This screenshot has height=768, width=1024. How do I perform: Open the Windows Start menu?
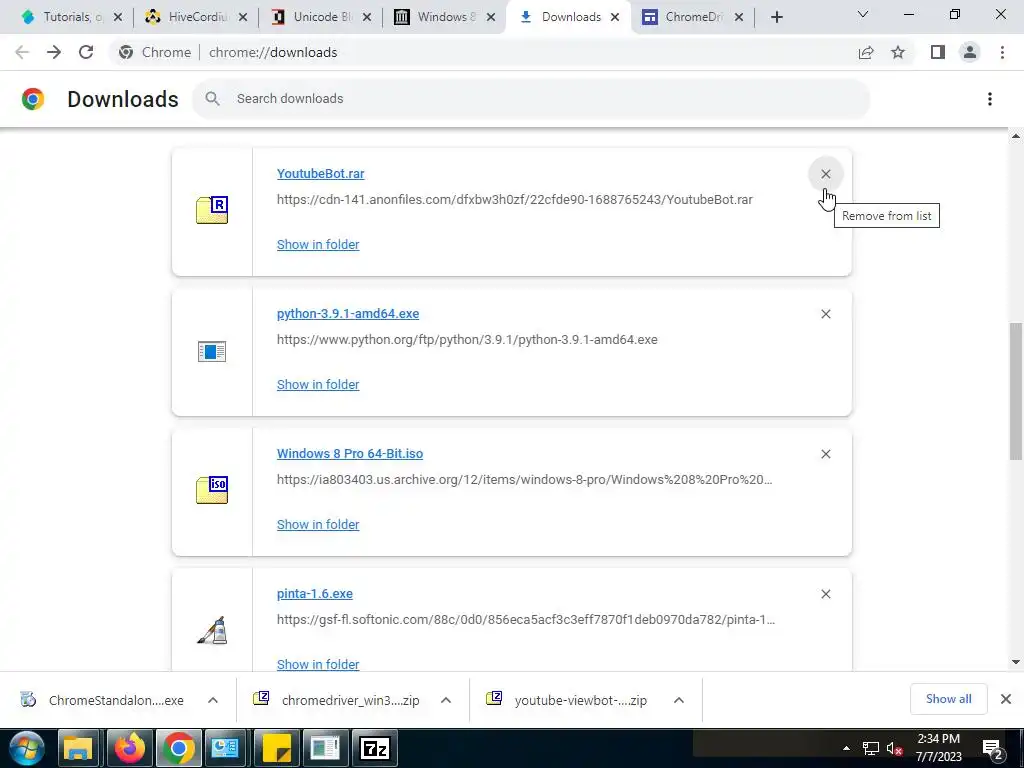point(27,748)
